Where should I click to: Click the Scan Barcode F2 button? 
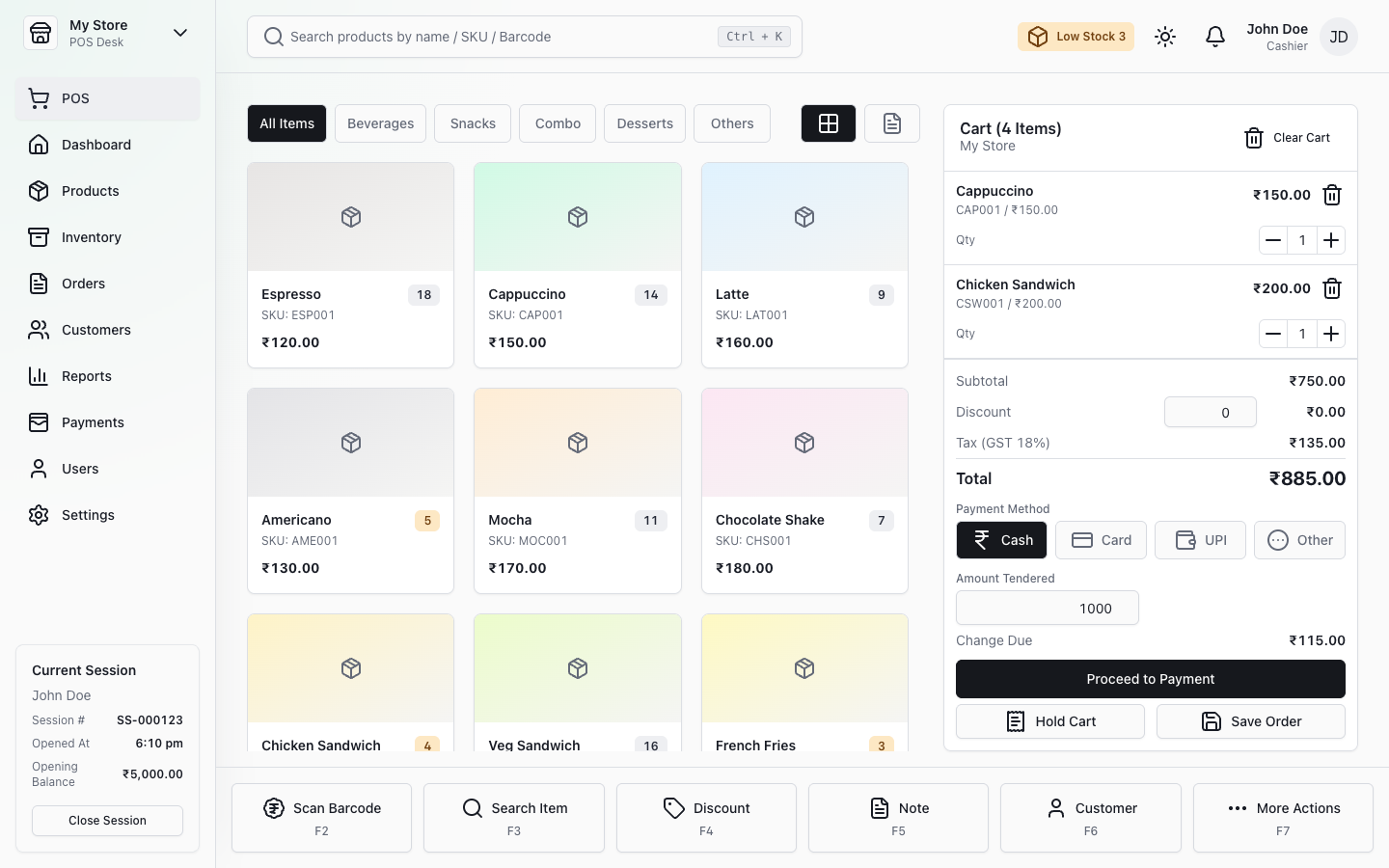point(321,818)
